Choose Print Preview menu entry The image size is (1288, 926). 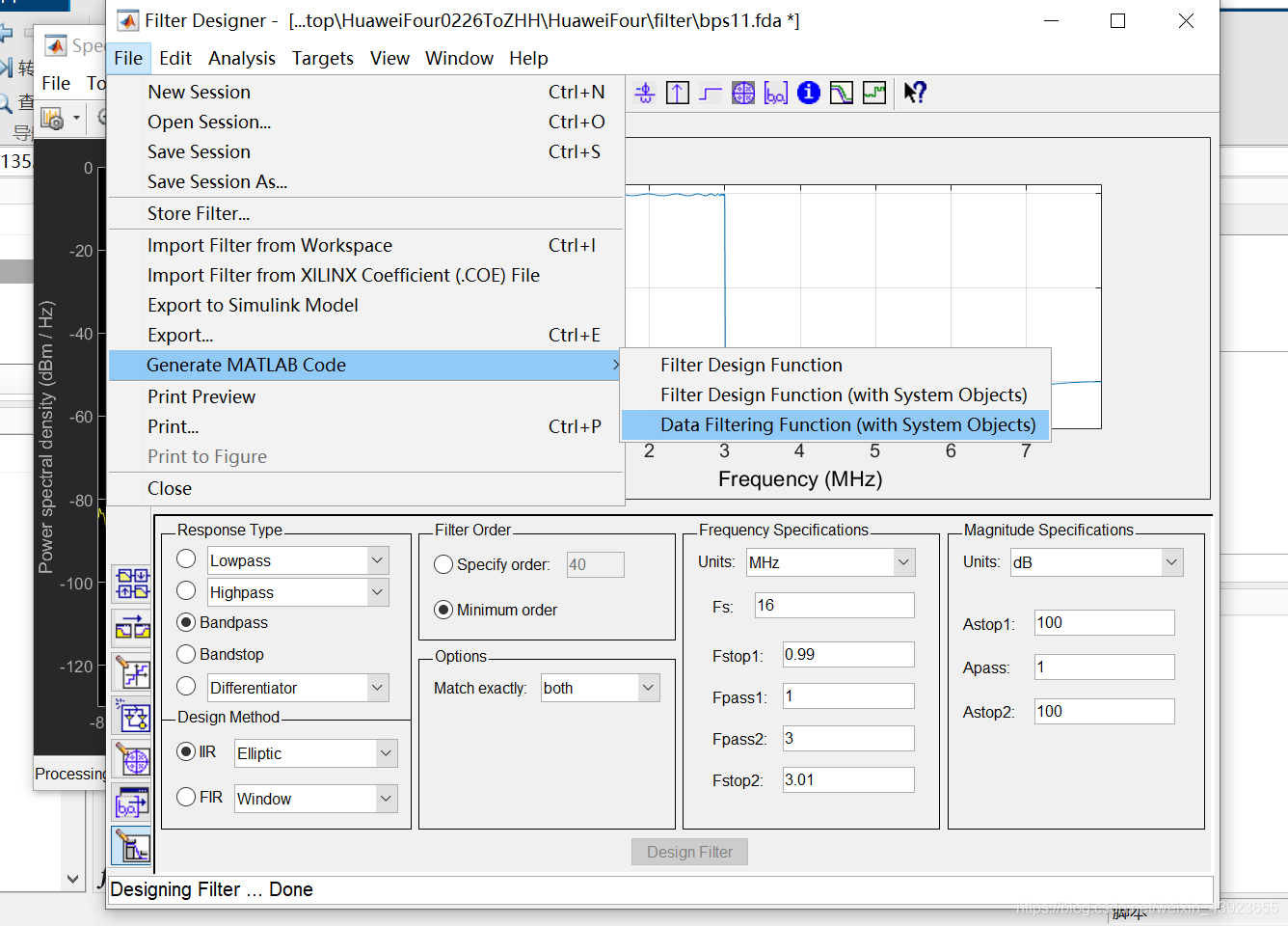tap(366, 396)
